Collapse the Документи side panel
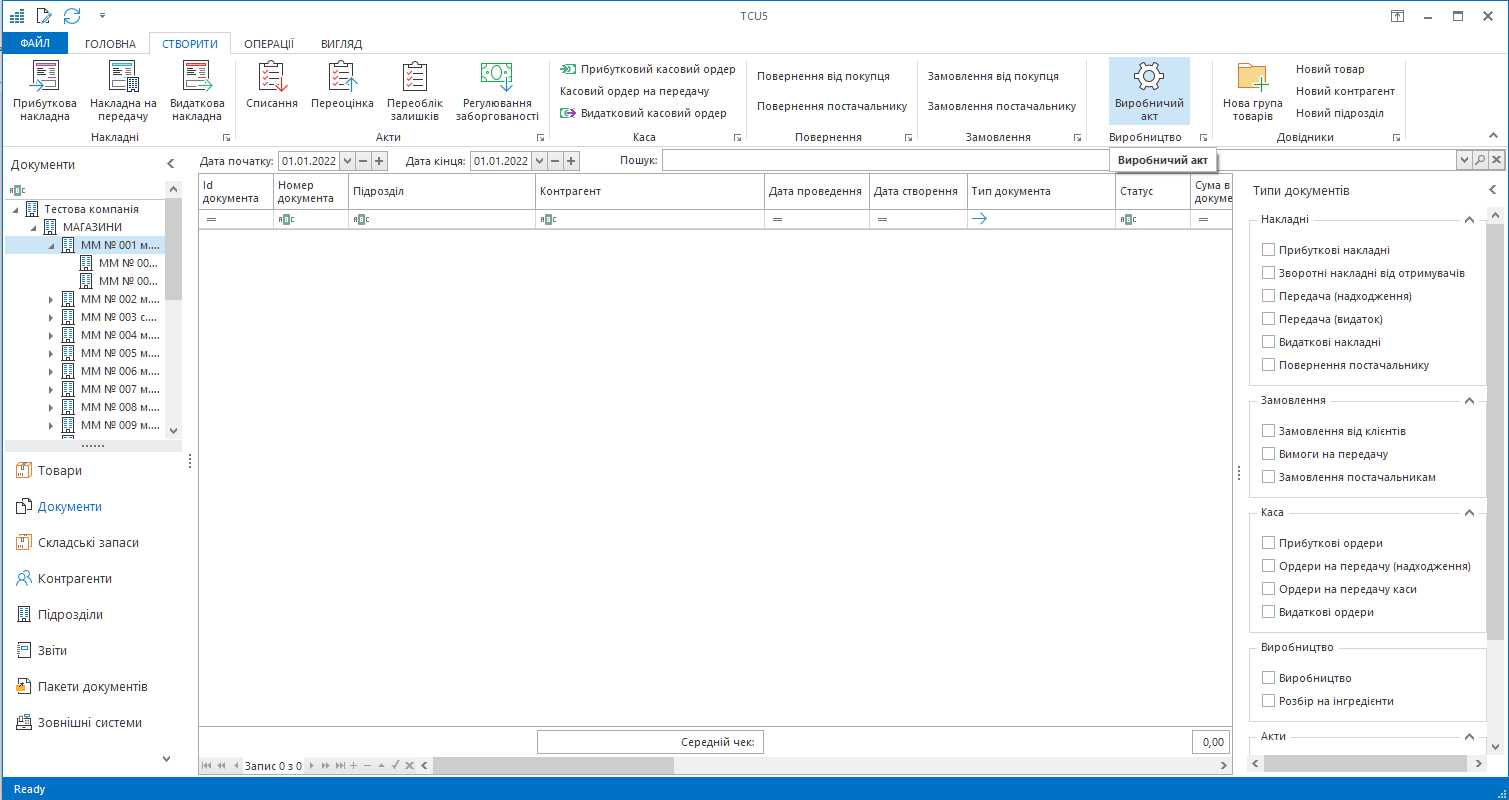Screen dimensions: 1509x800 click(170, 164)
